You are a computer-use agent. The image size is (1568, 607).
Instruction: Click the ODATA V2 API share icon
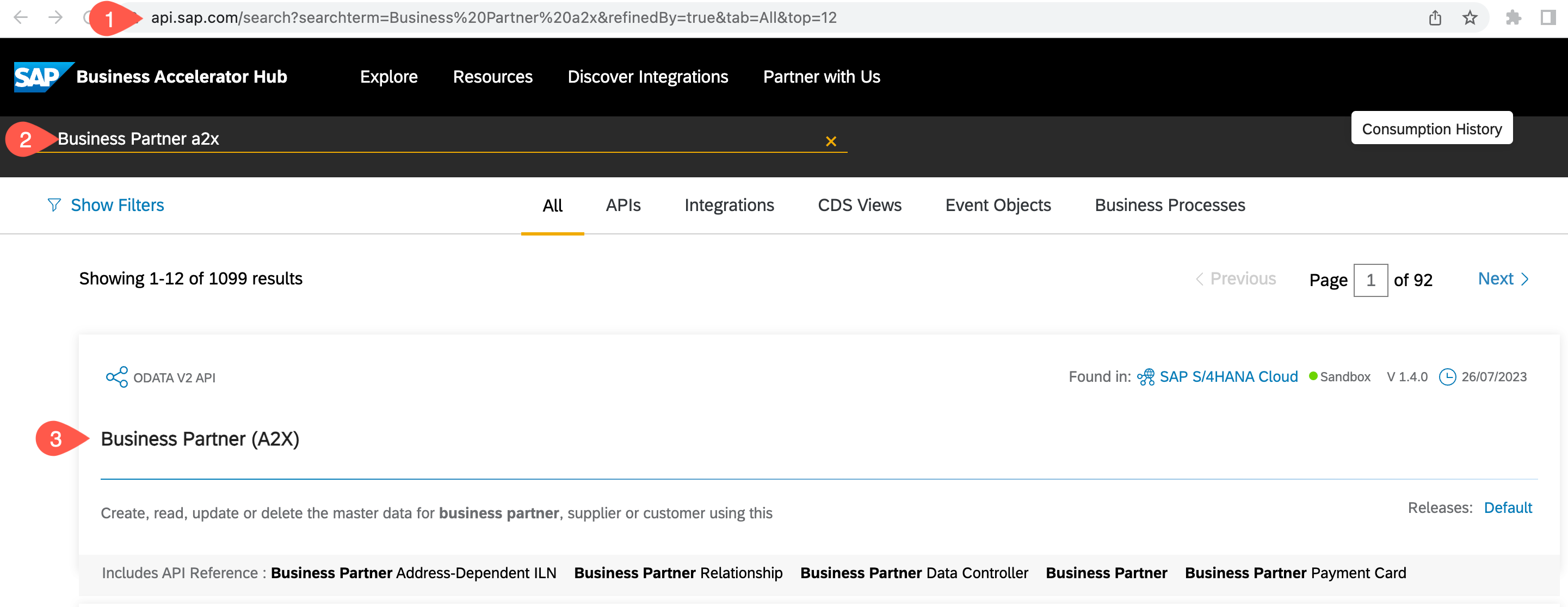click(x=116, y=377)
